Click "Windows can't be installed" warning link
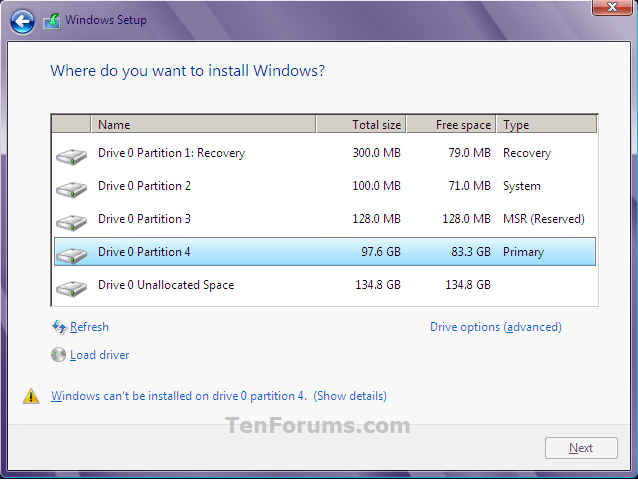The image size is (638, 480). pos(179,396)
